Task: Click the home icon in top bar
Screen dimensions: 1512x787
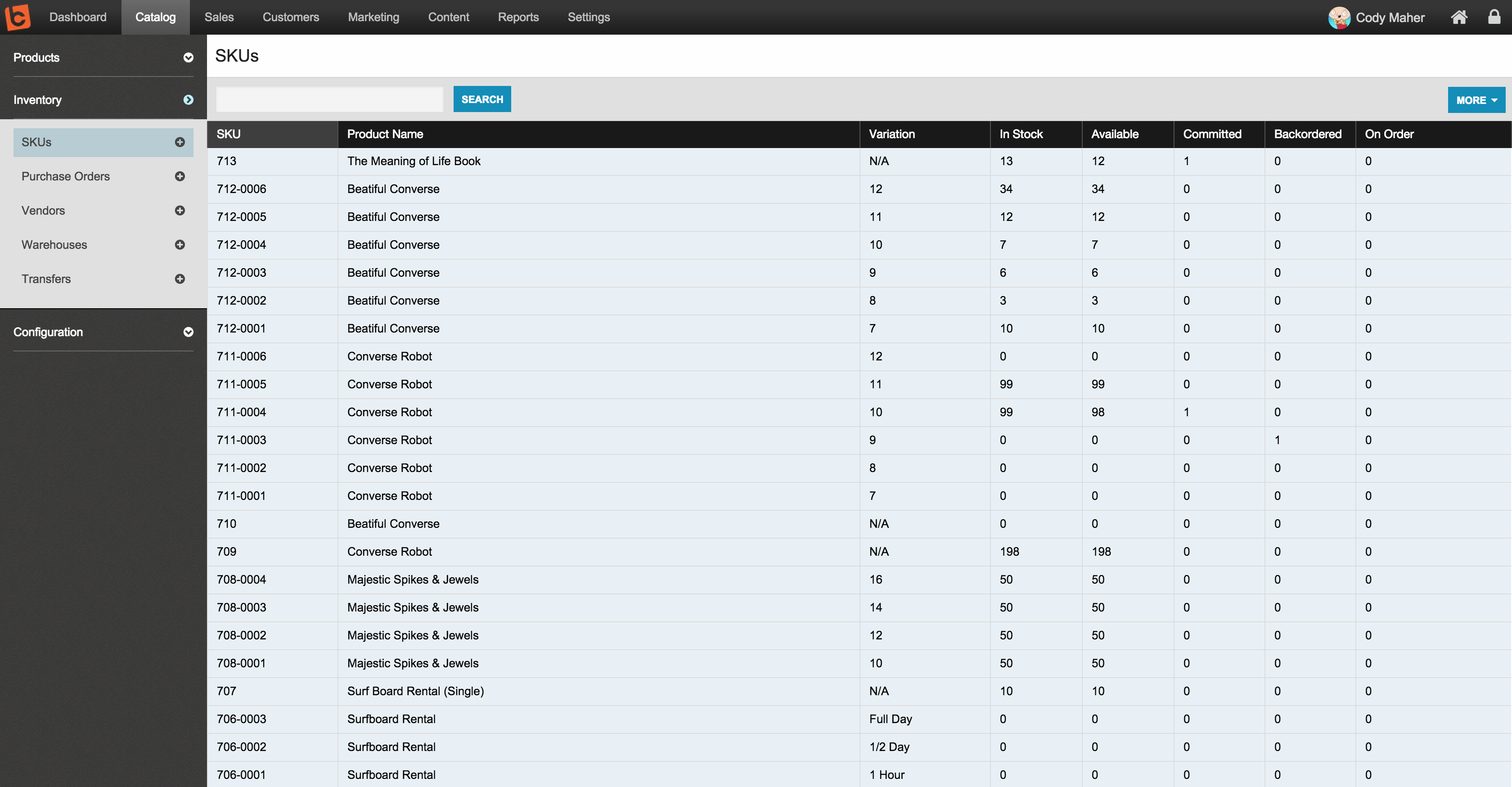Action: (1459, 17)
